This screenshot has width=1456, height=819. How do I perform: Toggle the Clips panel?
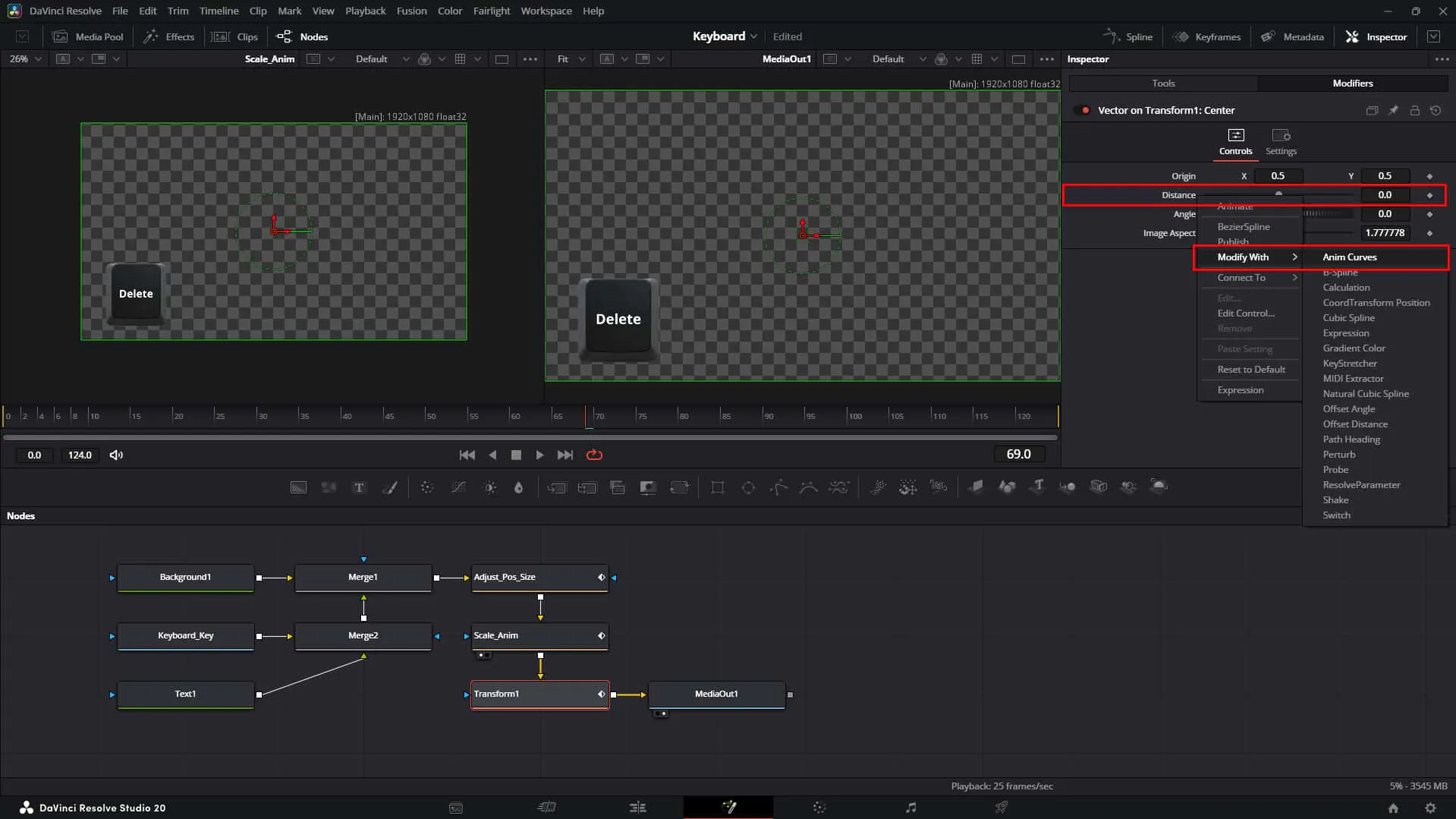tap(235, 36)
